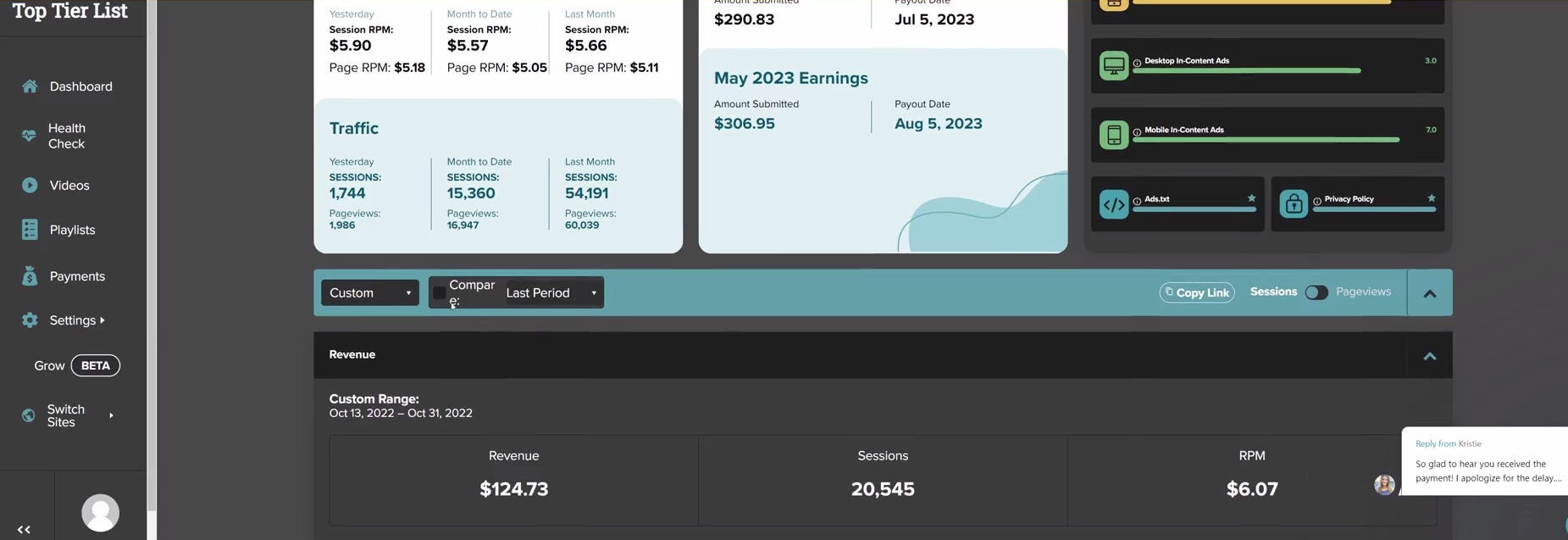Open the Custom date range dropdown
Image resolution: width=1568 pixels, height=540 pixels.
[x=370, y=292]
